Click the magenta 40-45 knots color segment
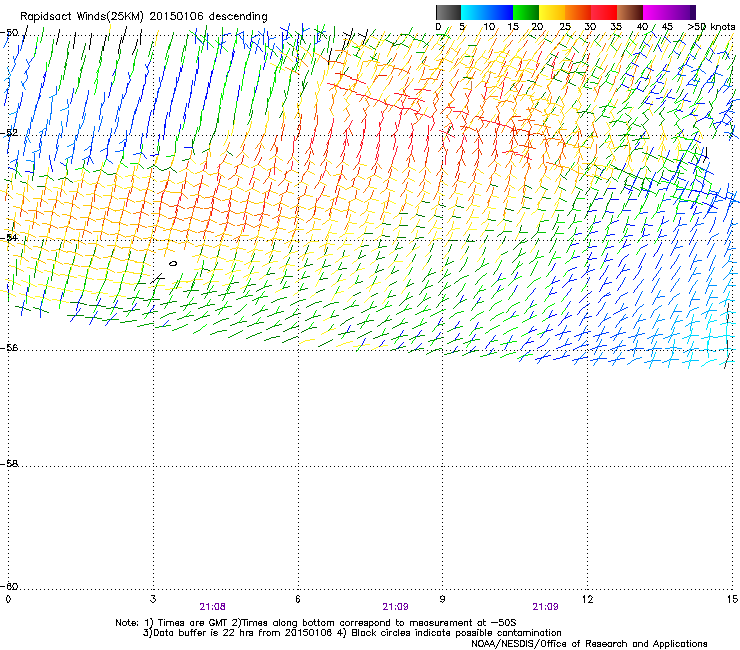 click(x=656, y=12)
